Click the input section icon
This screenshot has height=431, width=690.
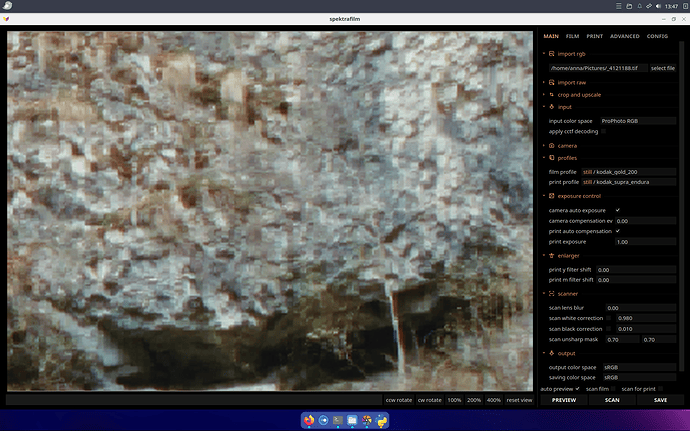(x=551, y=107)
